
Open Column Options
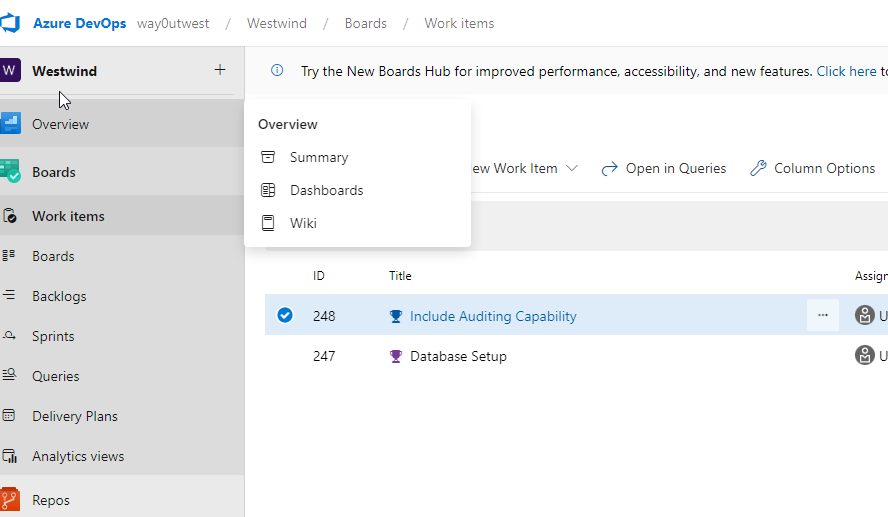(812, 168)
